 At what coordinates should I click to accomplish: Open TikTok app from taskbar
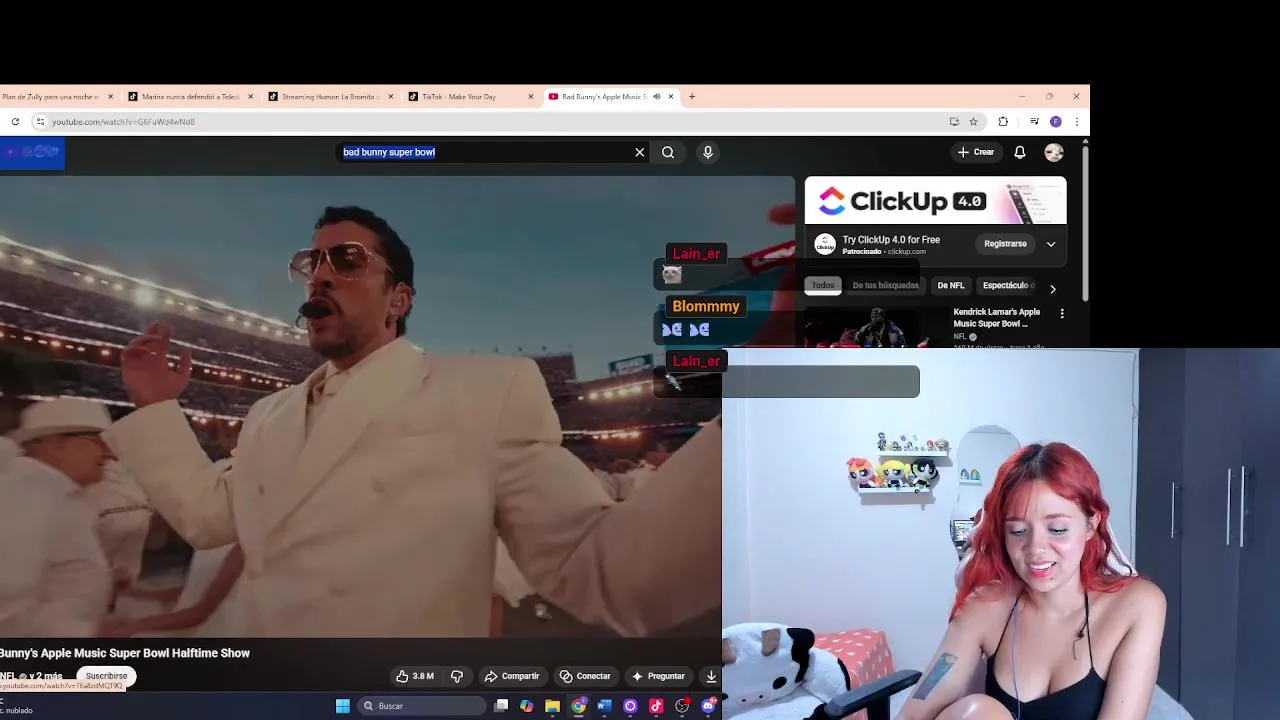[656, 706]
